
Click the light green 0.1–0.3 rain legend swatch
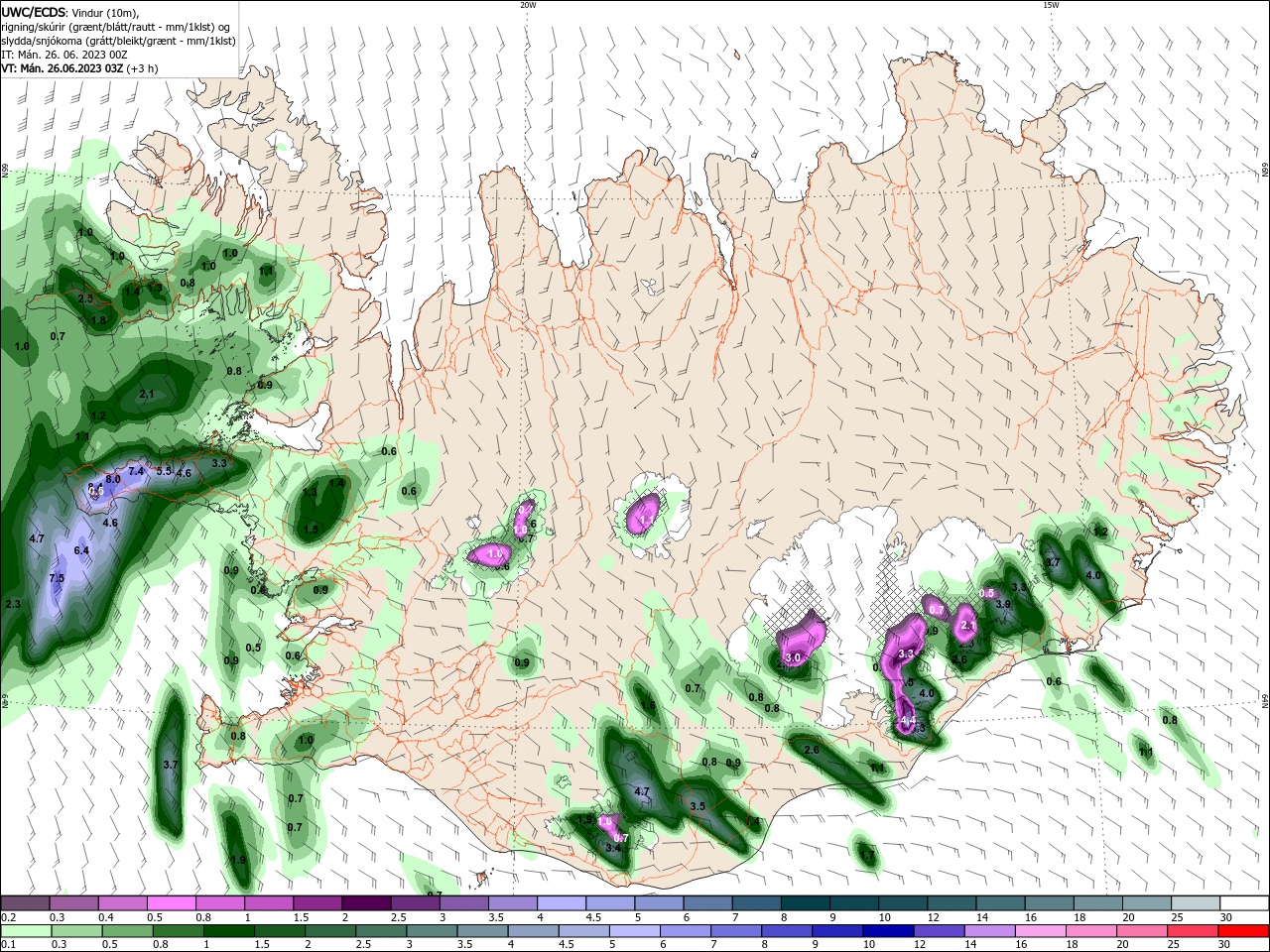click(25, 931)
